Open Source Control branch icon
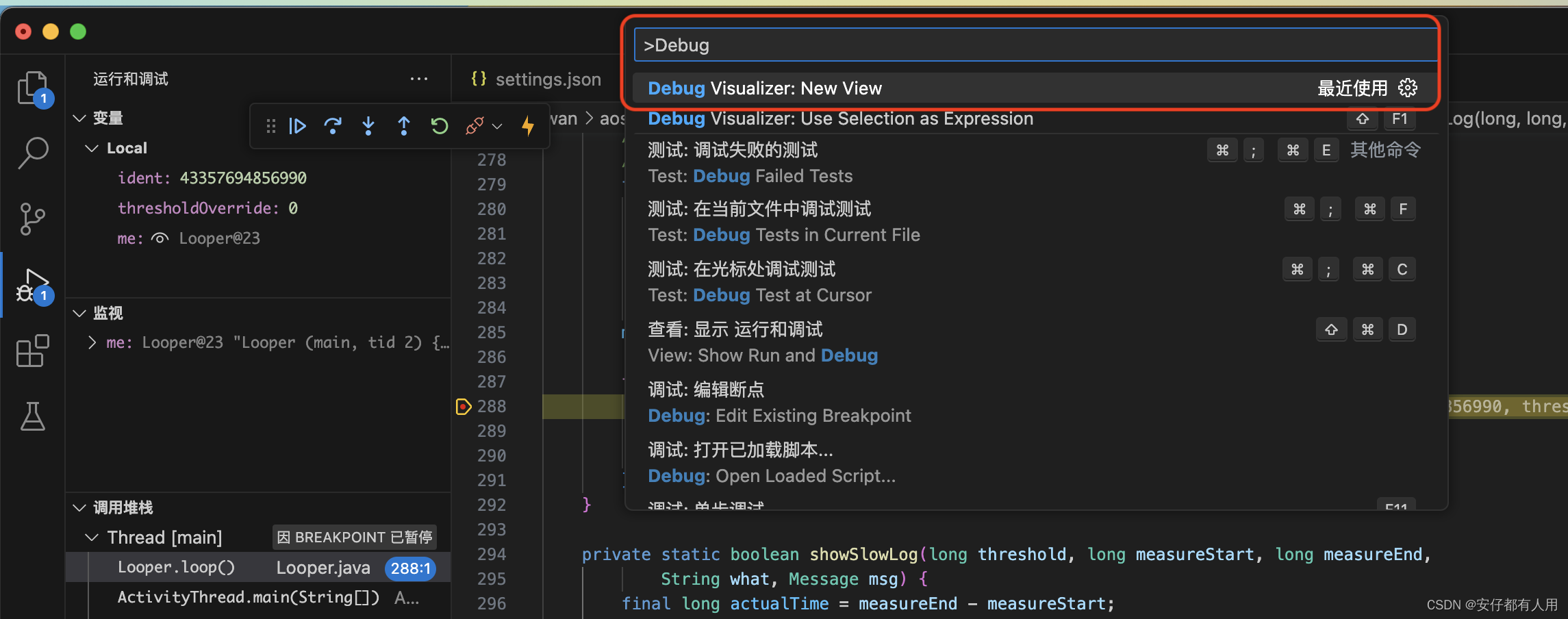Viewport: 1568px width, 619px height. (32, 218)
